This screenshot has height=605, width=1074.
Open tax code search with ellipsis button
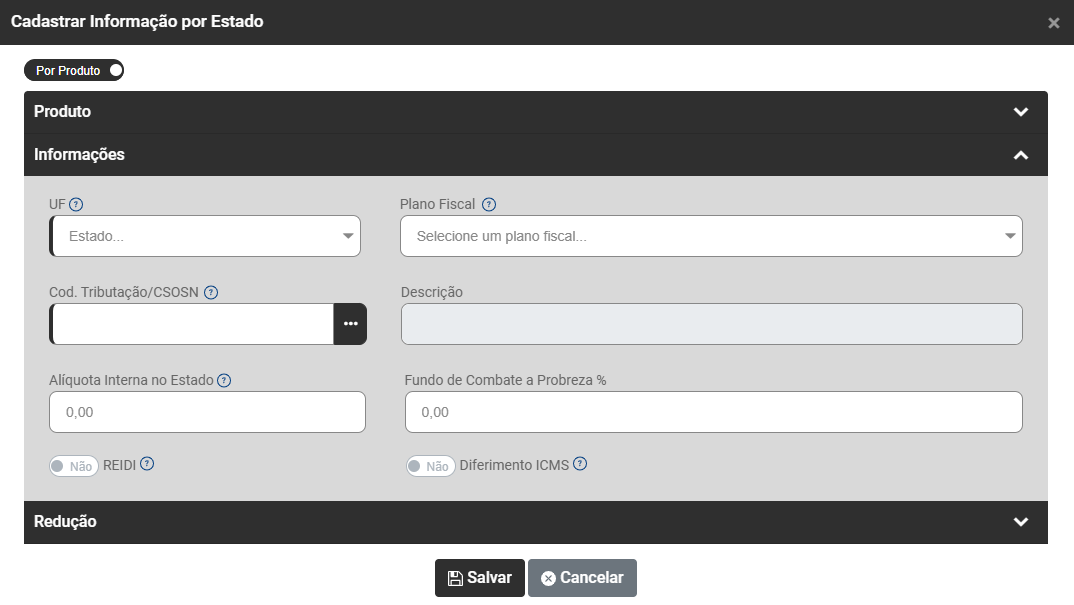(350, 324)
